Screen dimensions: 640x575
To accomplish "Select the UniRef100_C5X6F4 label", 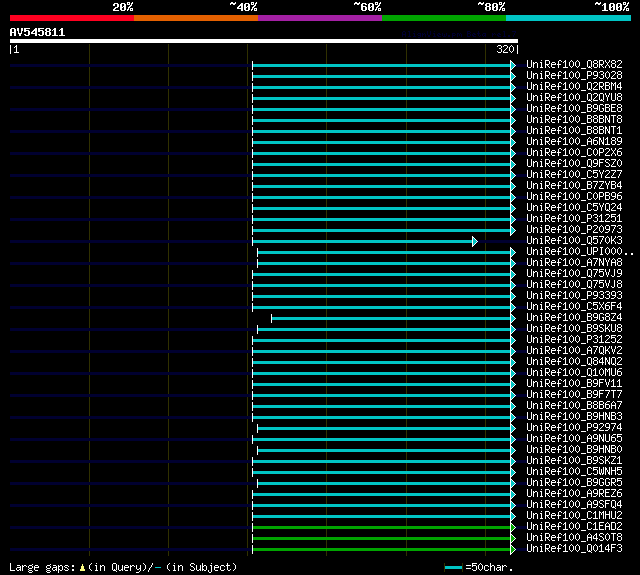I will [x=574, y=307].
